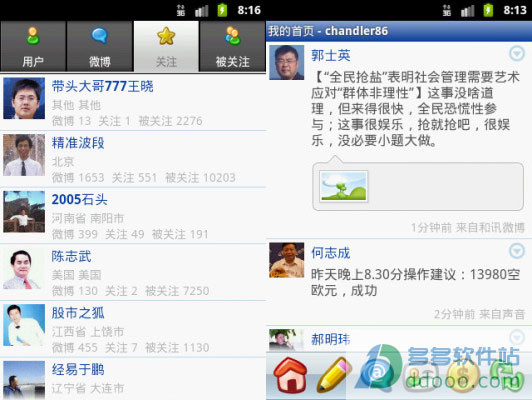Tap the red home icon

click(x=291, y=376)
